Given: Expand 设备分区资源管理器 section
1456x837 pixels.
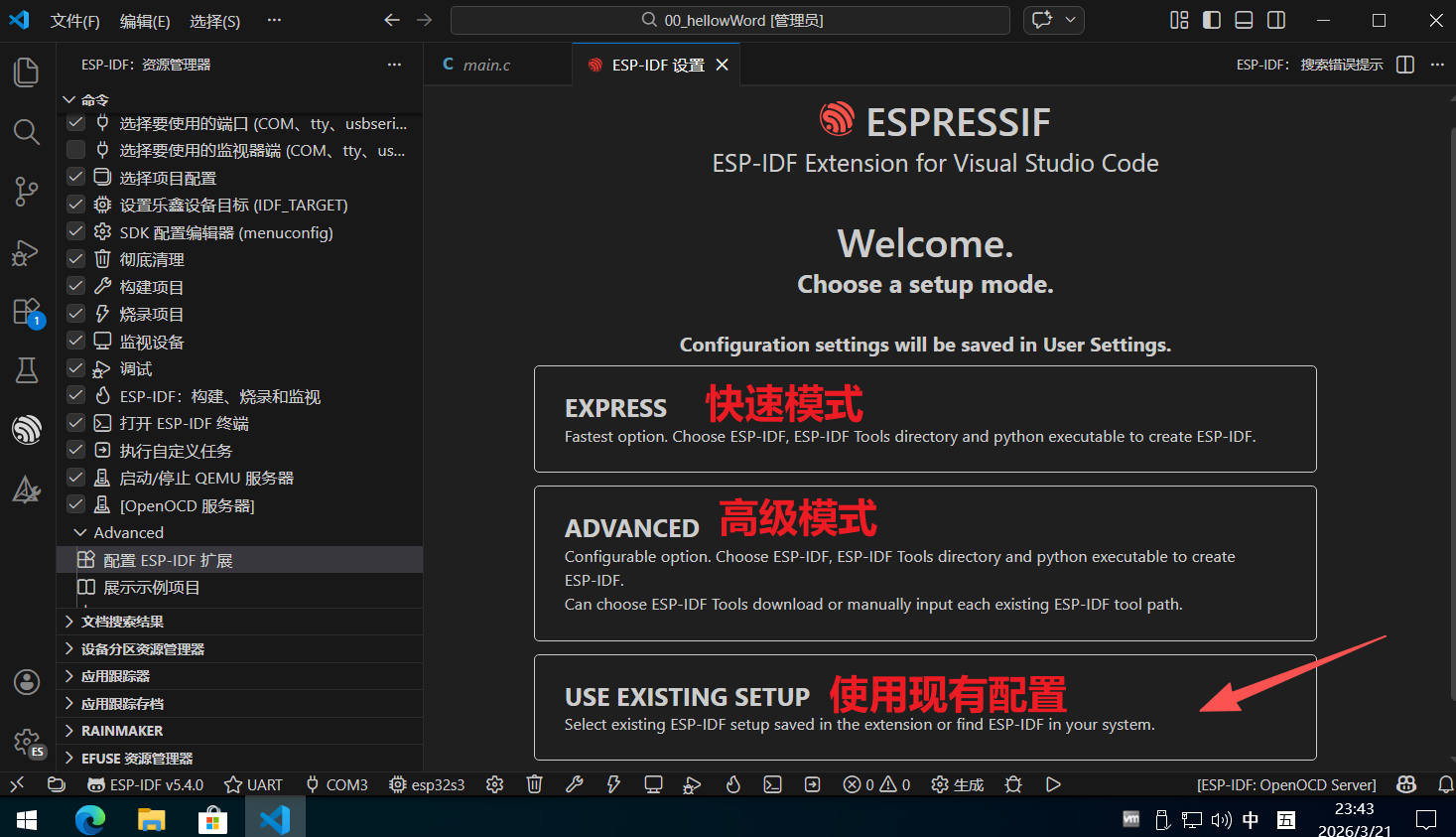Looking at the screenshot, I should coord(240,648).
